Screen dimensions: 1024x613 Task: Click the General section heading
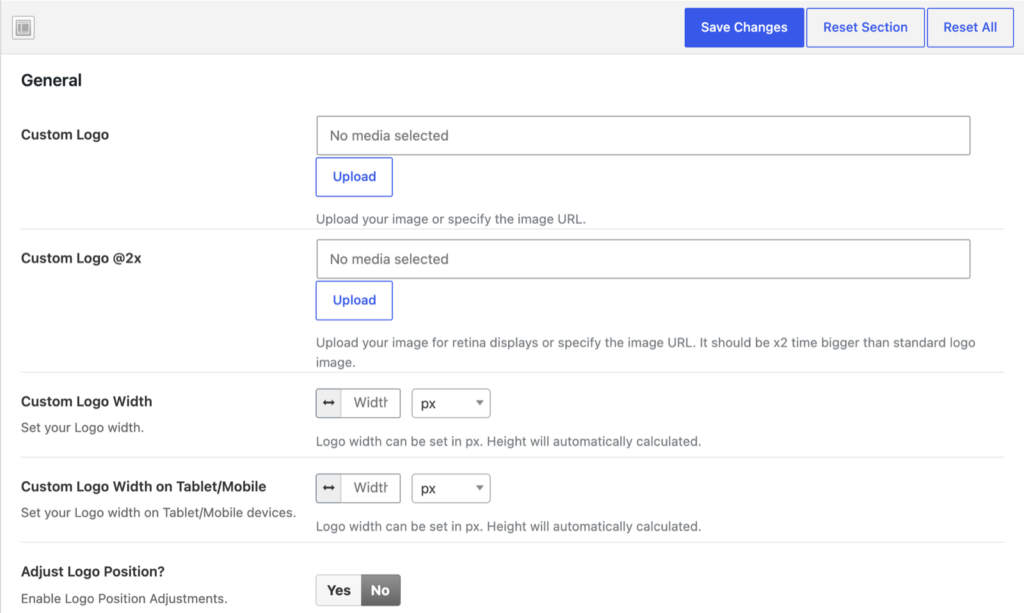point(52,80)
